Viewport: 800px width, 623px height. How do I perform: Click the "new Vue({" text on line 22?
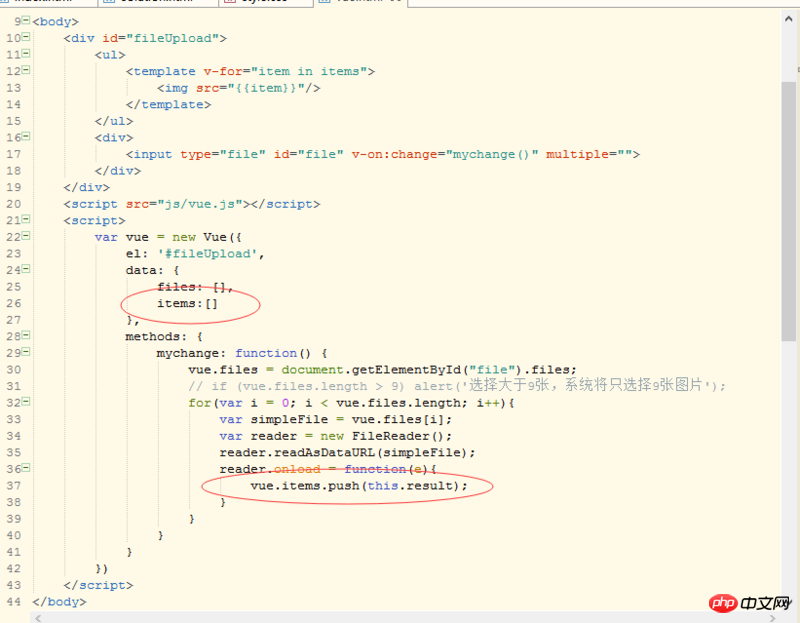pos(207,237)
